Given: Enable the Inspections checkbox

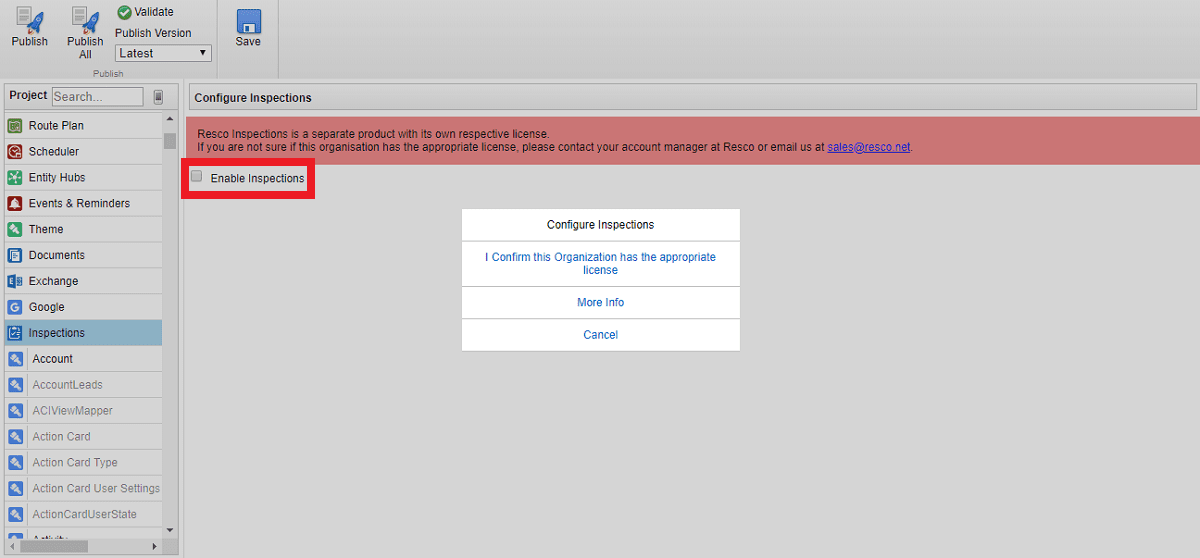Looking at the screenshot, I should [x=197, y=177].
